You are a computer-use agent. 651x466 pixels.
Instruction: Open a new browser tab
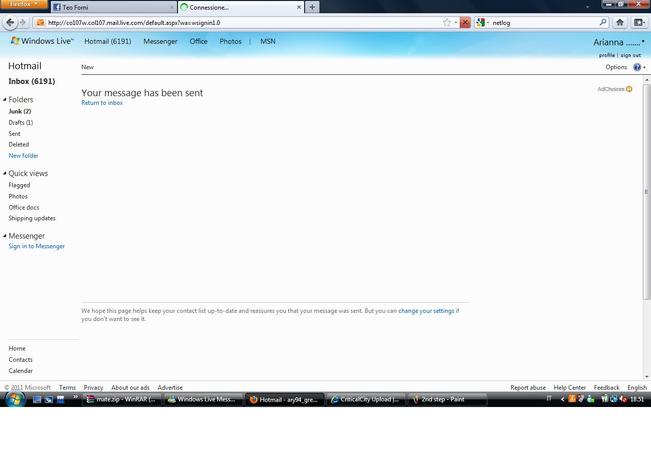click(x=312, y=7)
